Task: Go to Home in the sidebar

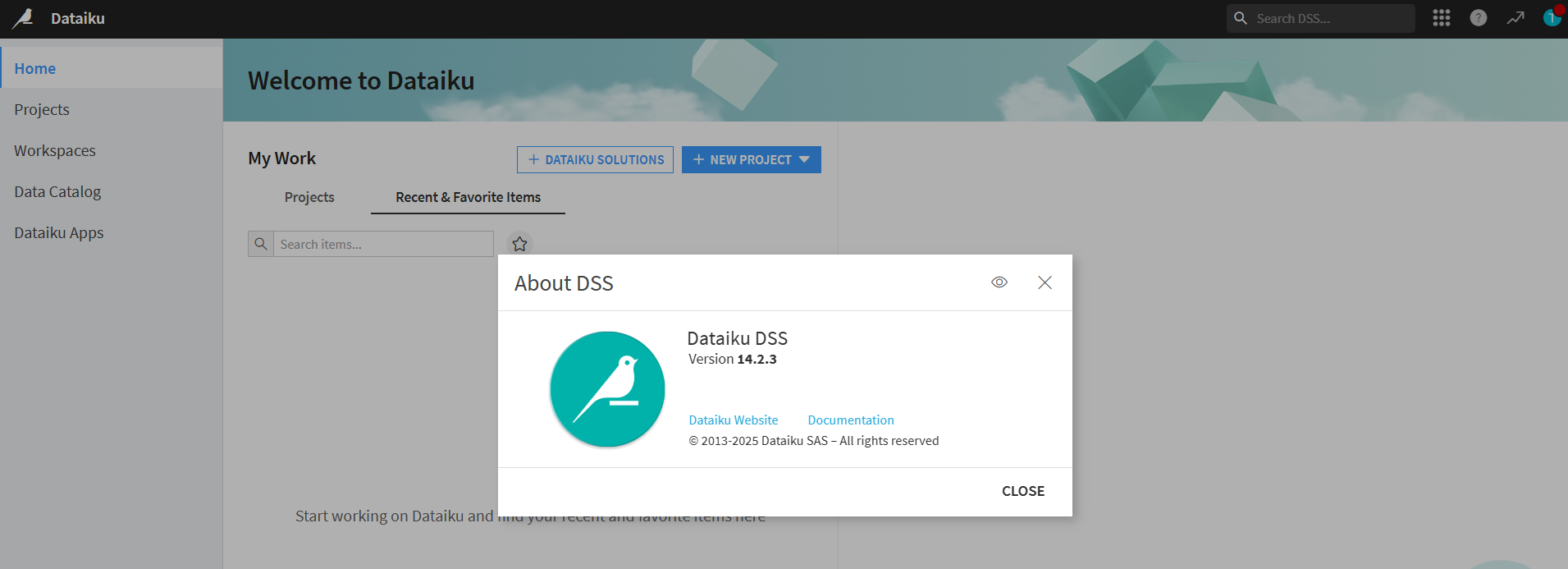Action: pyautogui.click(x=112, y=68)
